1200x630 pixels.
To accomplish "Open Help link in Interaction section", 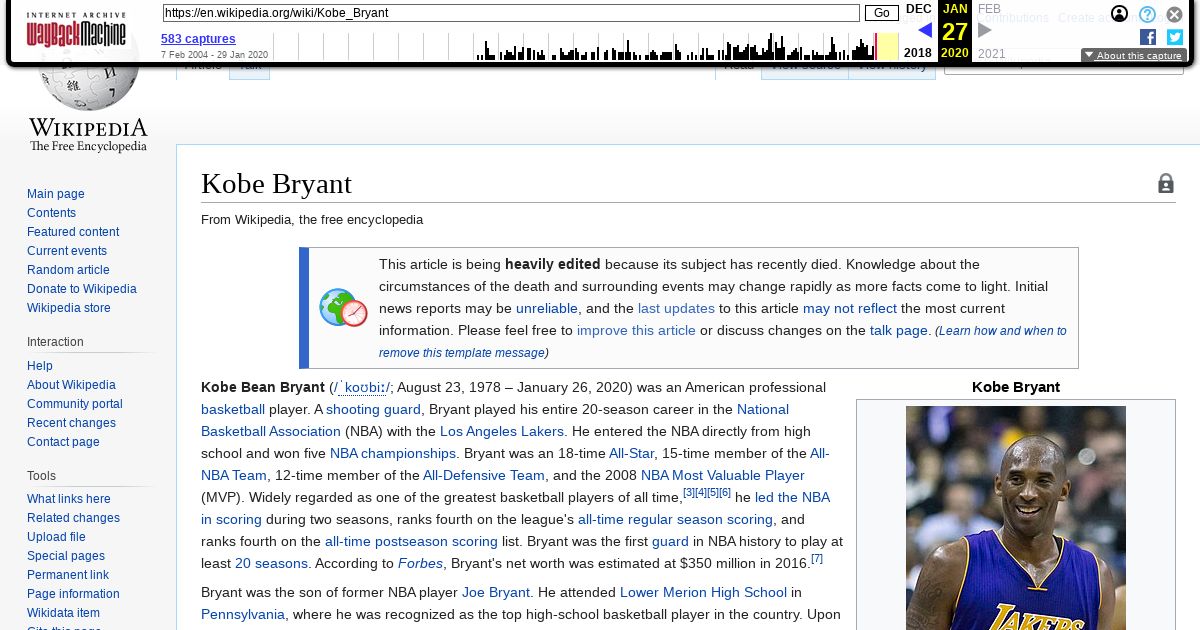I will 40,366.
